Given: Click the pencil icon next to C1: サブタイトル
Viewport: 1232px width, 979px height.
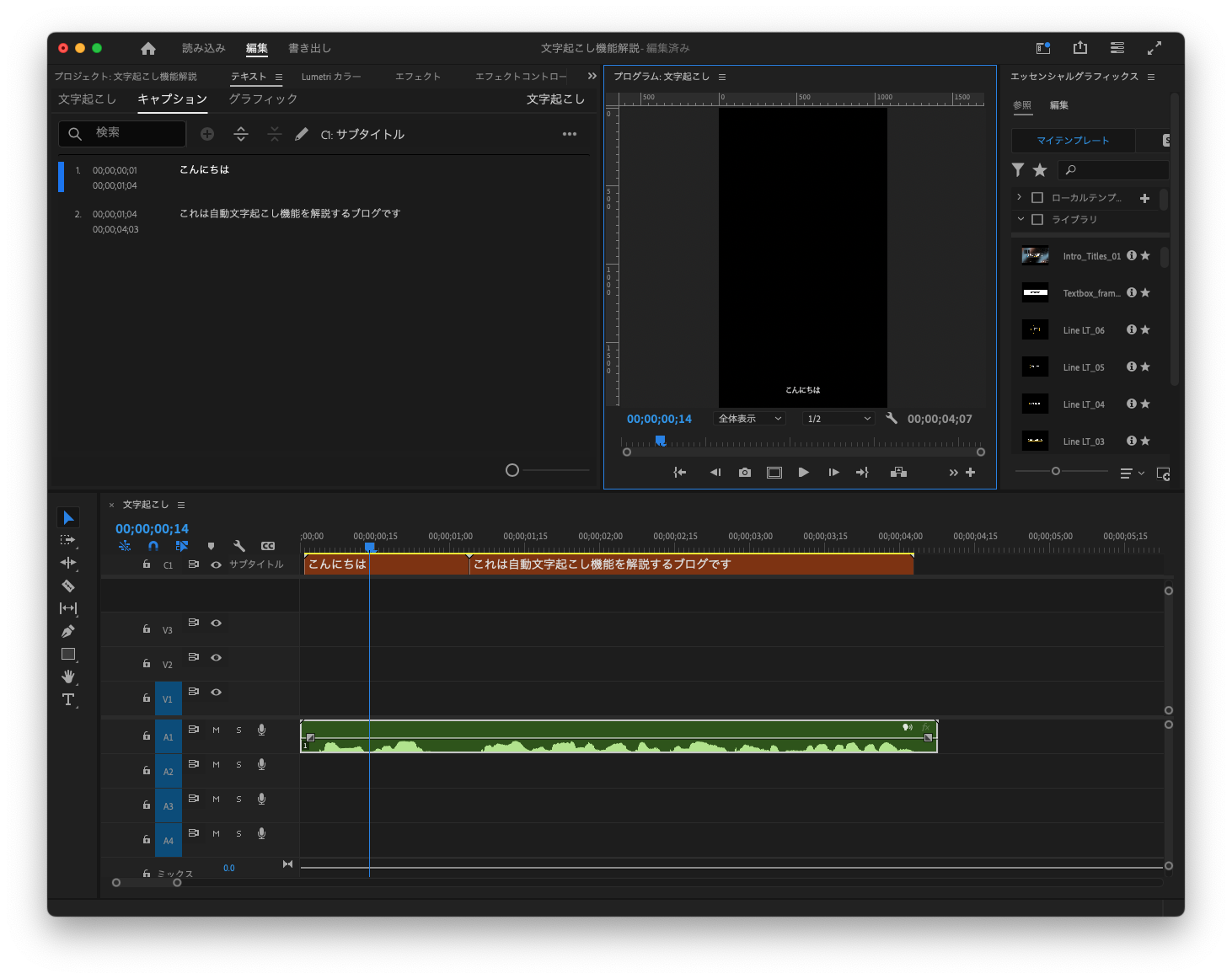Looking at the screenshot, I should (x=301, y=133).
